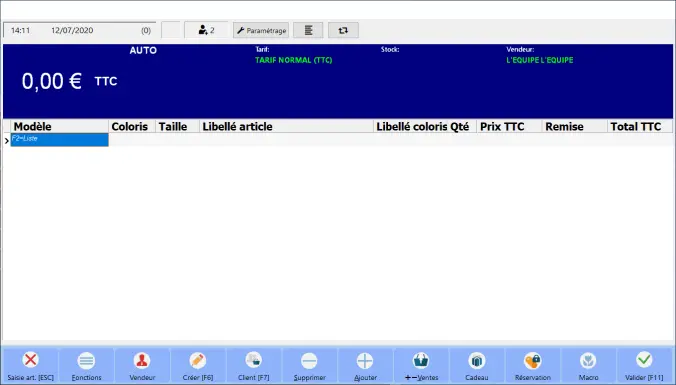Click the Ajouter plus icon

coord(365,361)
